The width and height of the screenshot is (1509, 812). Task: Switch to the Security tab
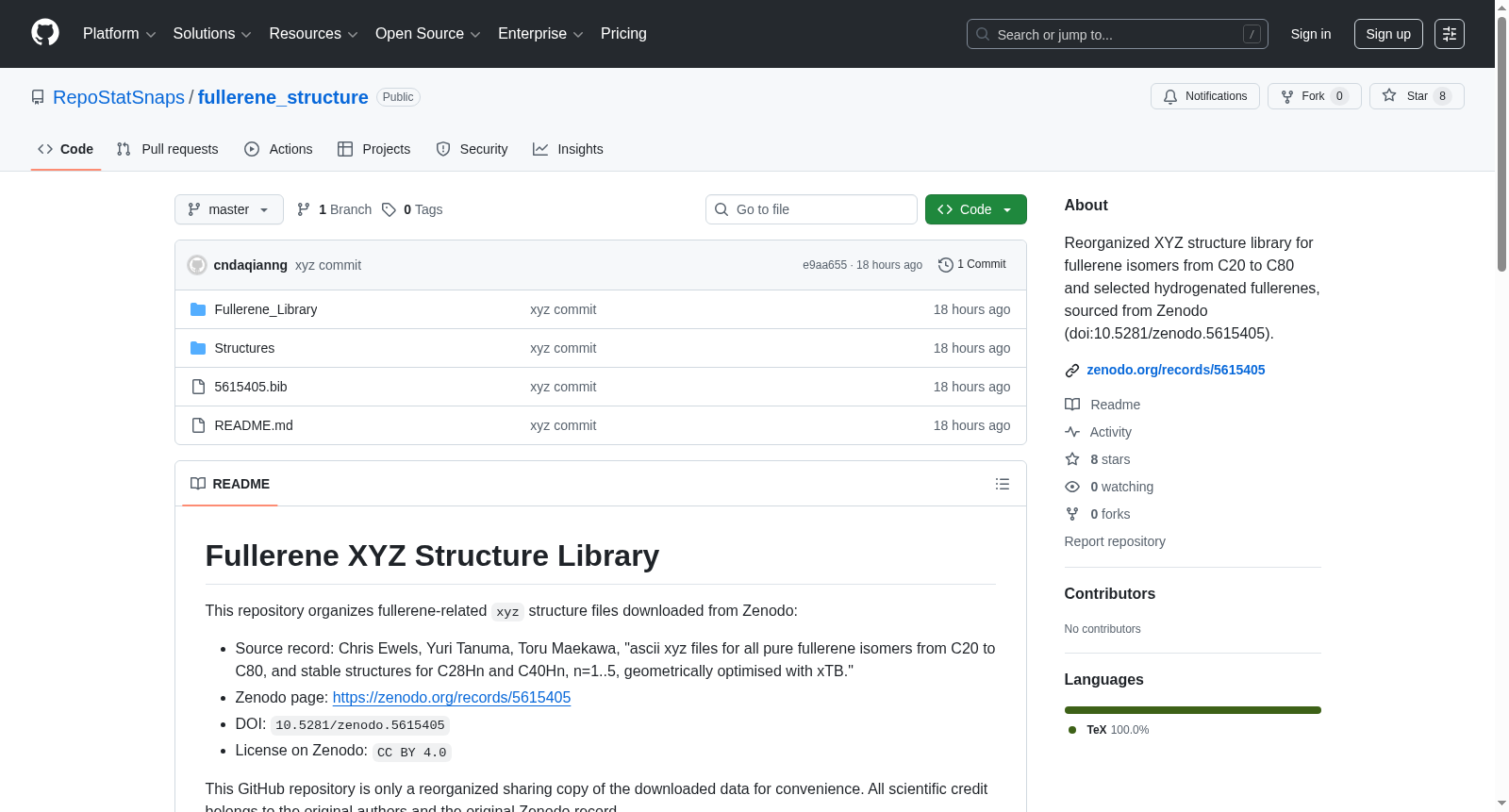pyautogui.click(x=472, y=149)
